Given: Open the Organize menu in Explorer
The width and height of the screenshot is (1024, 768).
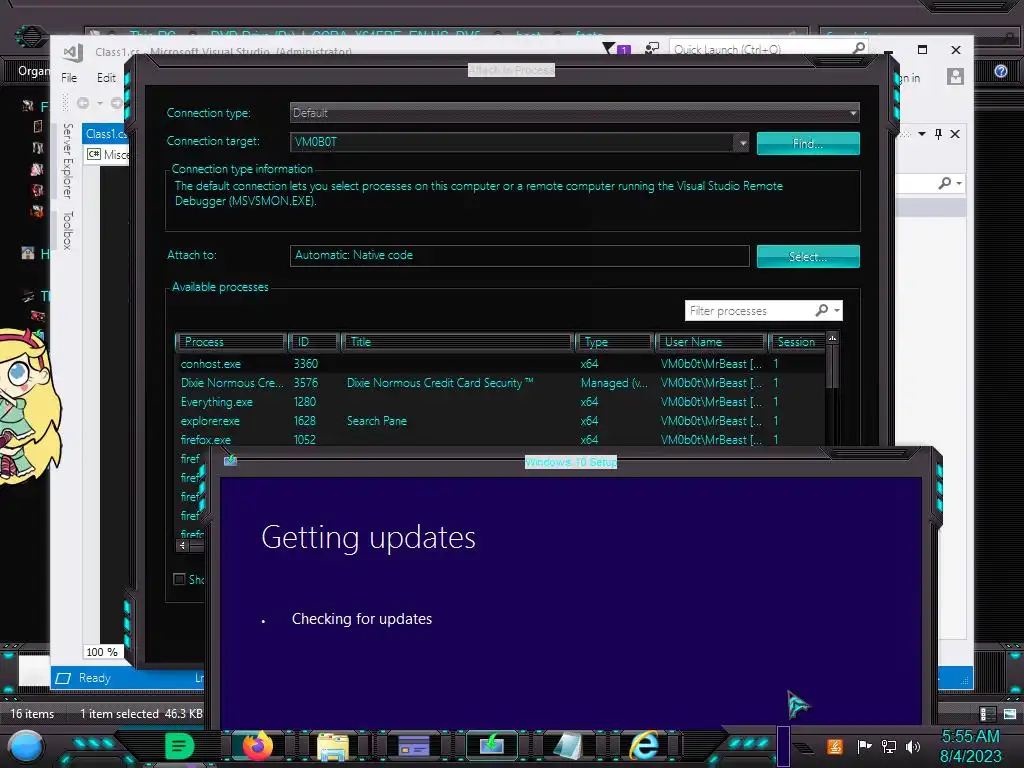Looking at the screenshot, I should click(x=33, y=71).
